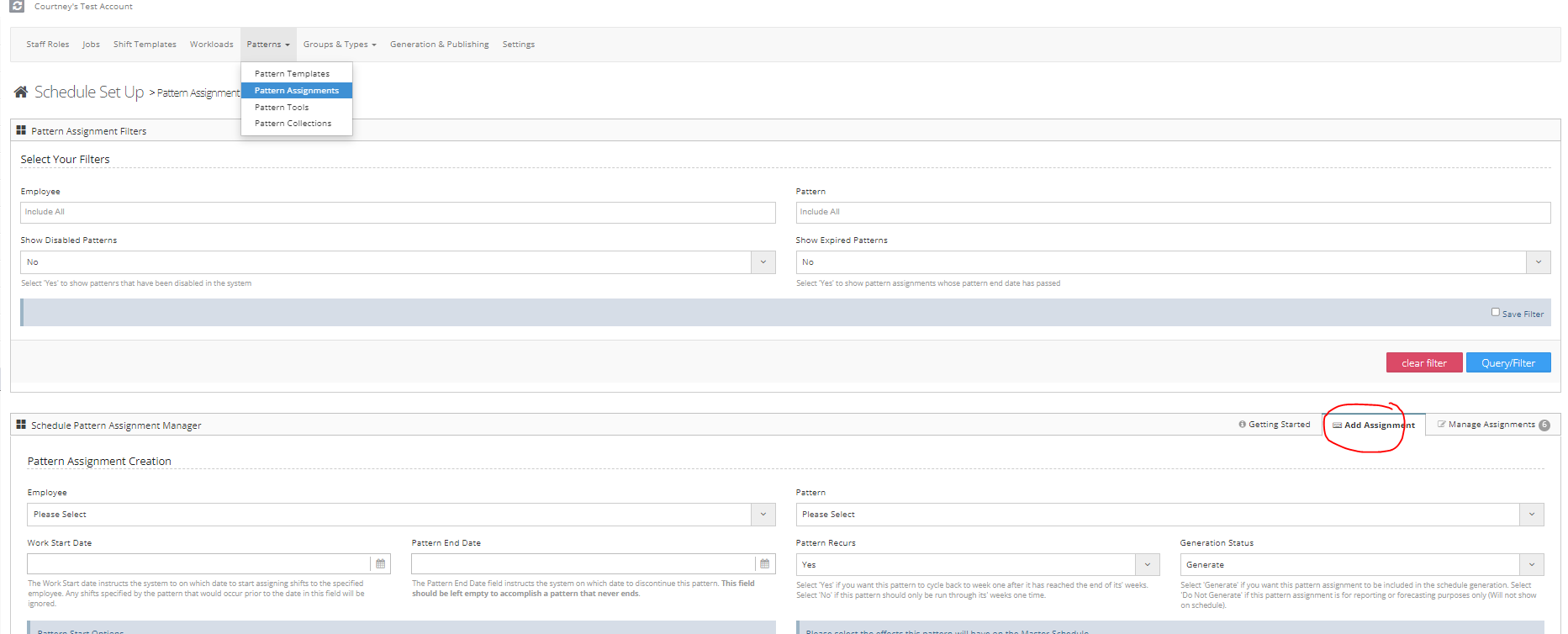This screenshot has height=634, width=1568.
Task: Click the Getting Started info icon
Action: [1242, 425]
